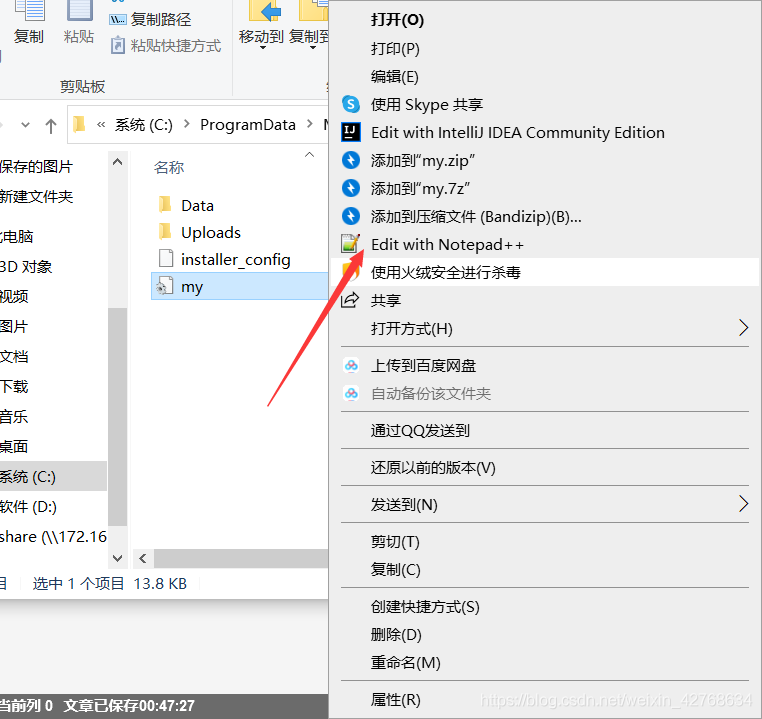This screenshot has width=762, height=719.
Task: Select 打开(O) from context menu
Action: click(397, 20)
